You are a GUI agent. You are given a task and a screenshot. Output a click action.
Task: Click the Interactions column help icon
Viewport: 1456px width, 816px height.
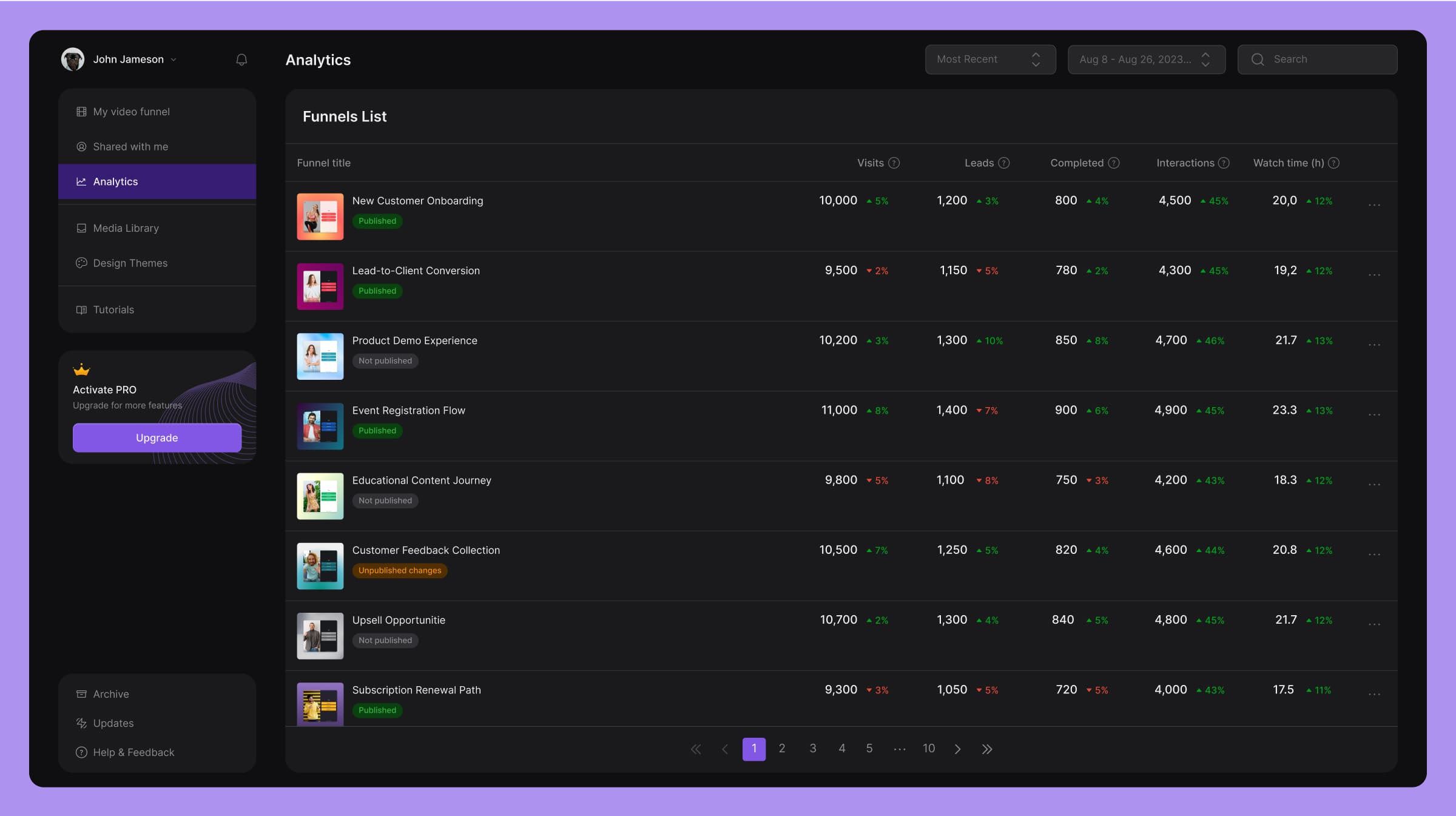pyautogui.click(x=1224, y=163)
